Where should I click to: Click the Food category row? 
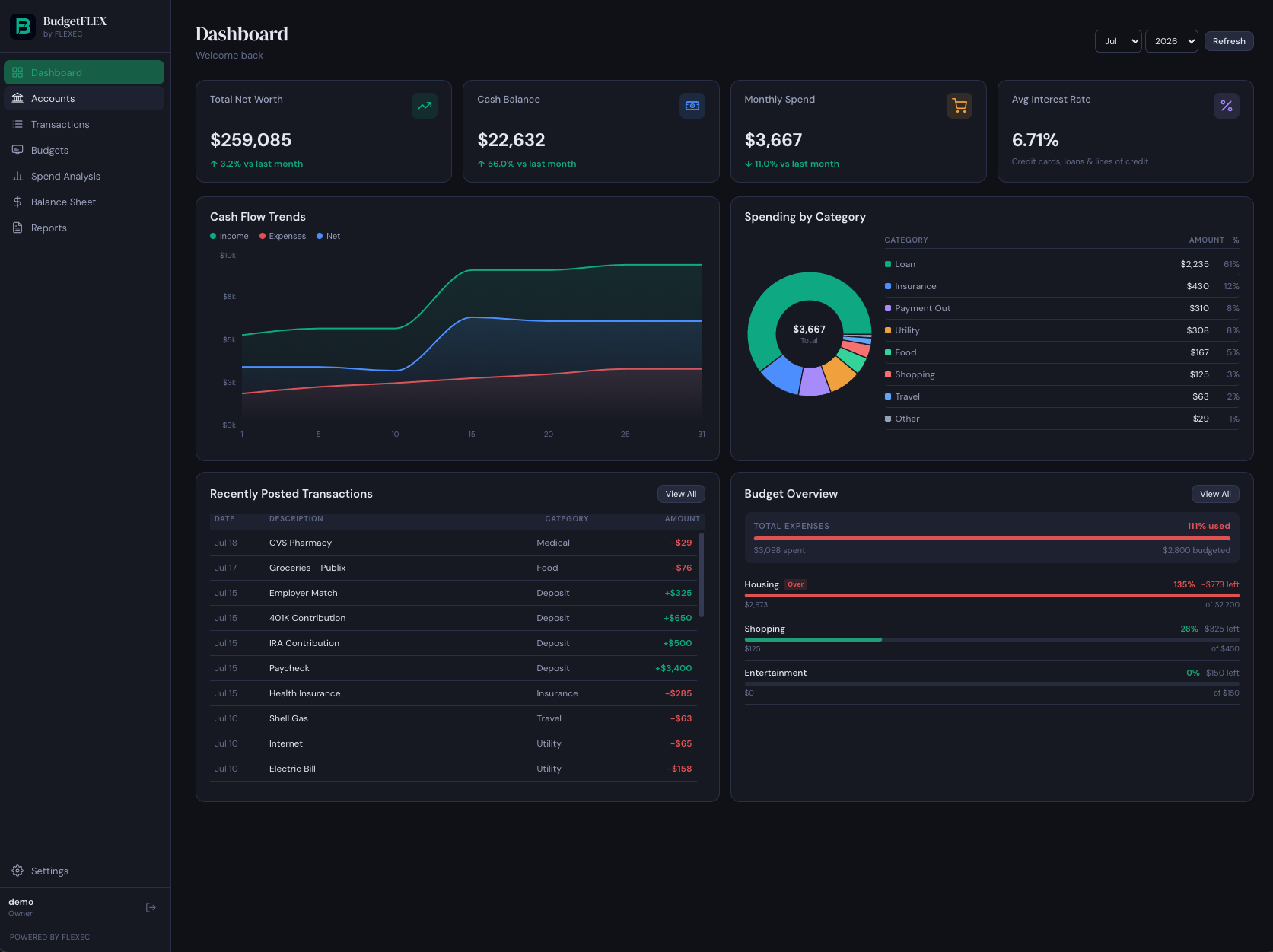pos(1061,352)
